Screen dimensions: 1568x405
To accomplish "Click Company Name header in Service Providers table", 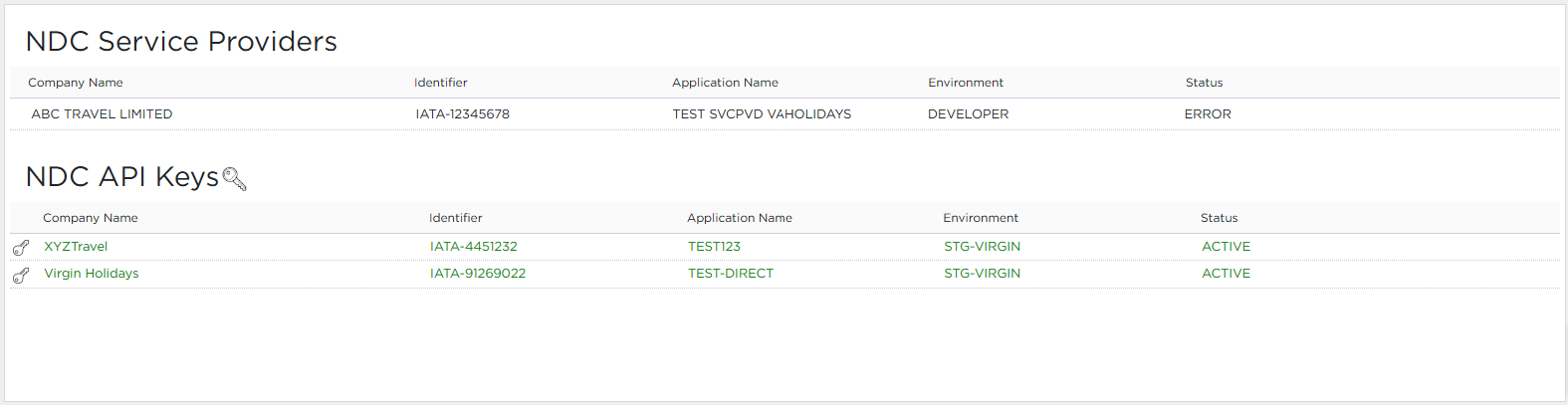I will (x=76, y=83).
